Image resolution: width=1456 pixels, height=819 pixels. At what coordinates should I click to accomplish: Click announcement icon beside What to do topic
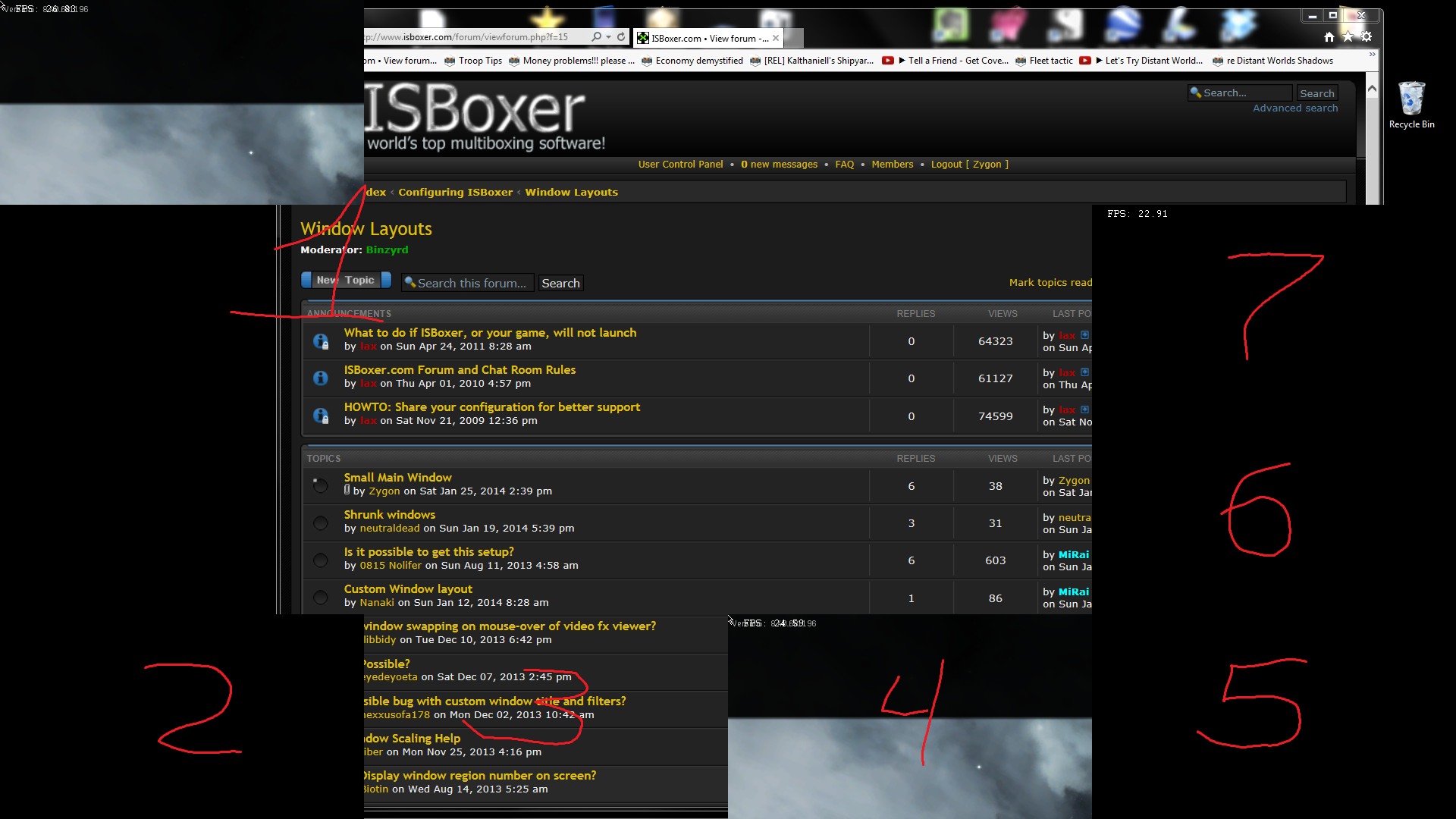(321, 341)
